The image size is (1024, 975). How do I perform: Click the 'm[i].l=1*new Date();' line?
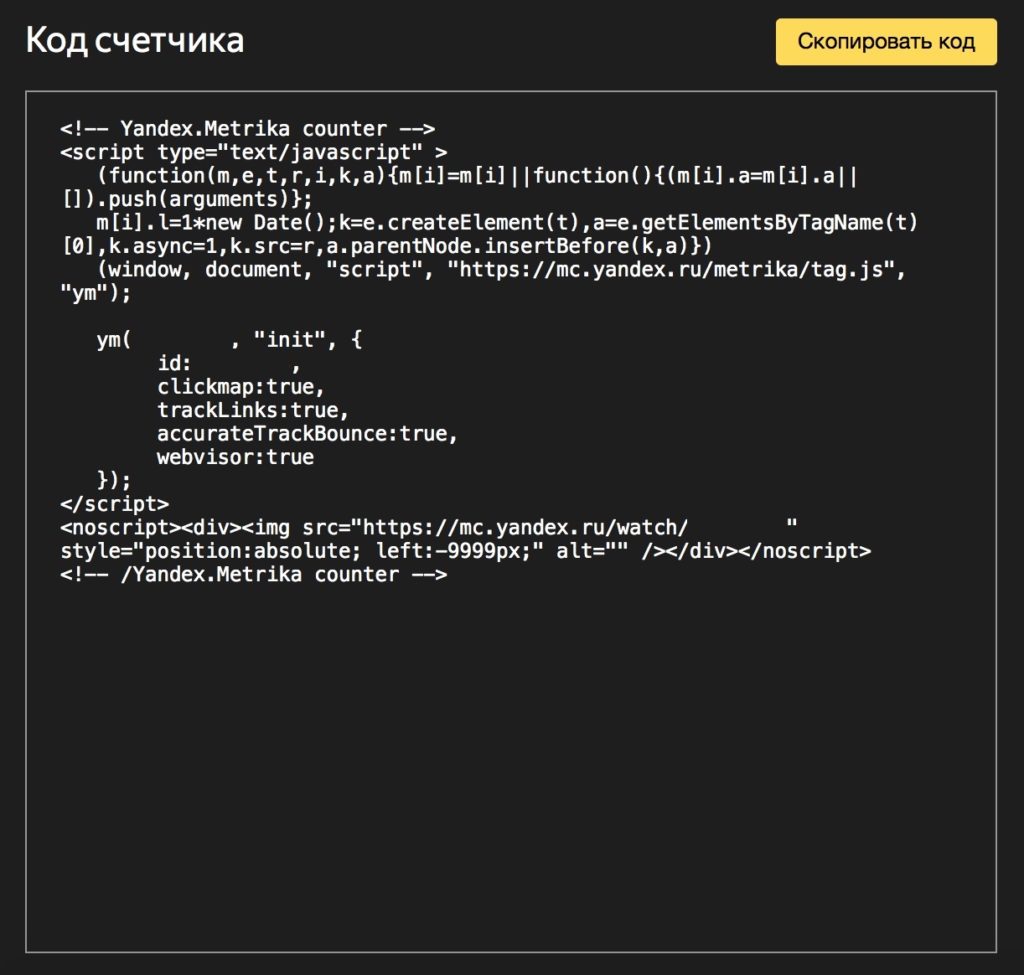[x=507, y=222]
